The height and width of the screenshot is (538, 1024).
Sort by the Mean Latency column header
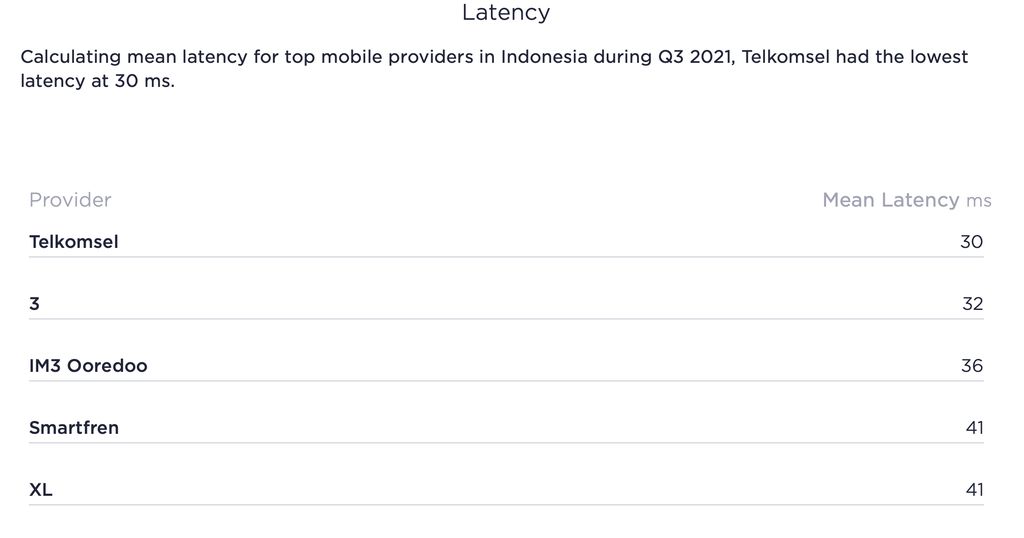[x=890, y=200]
